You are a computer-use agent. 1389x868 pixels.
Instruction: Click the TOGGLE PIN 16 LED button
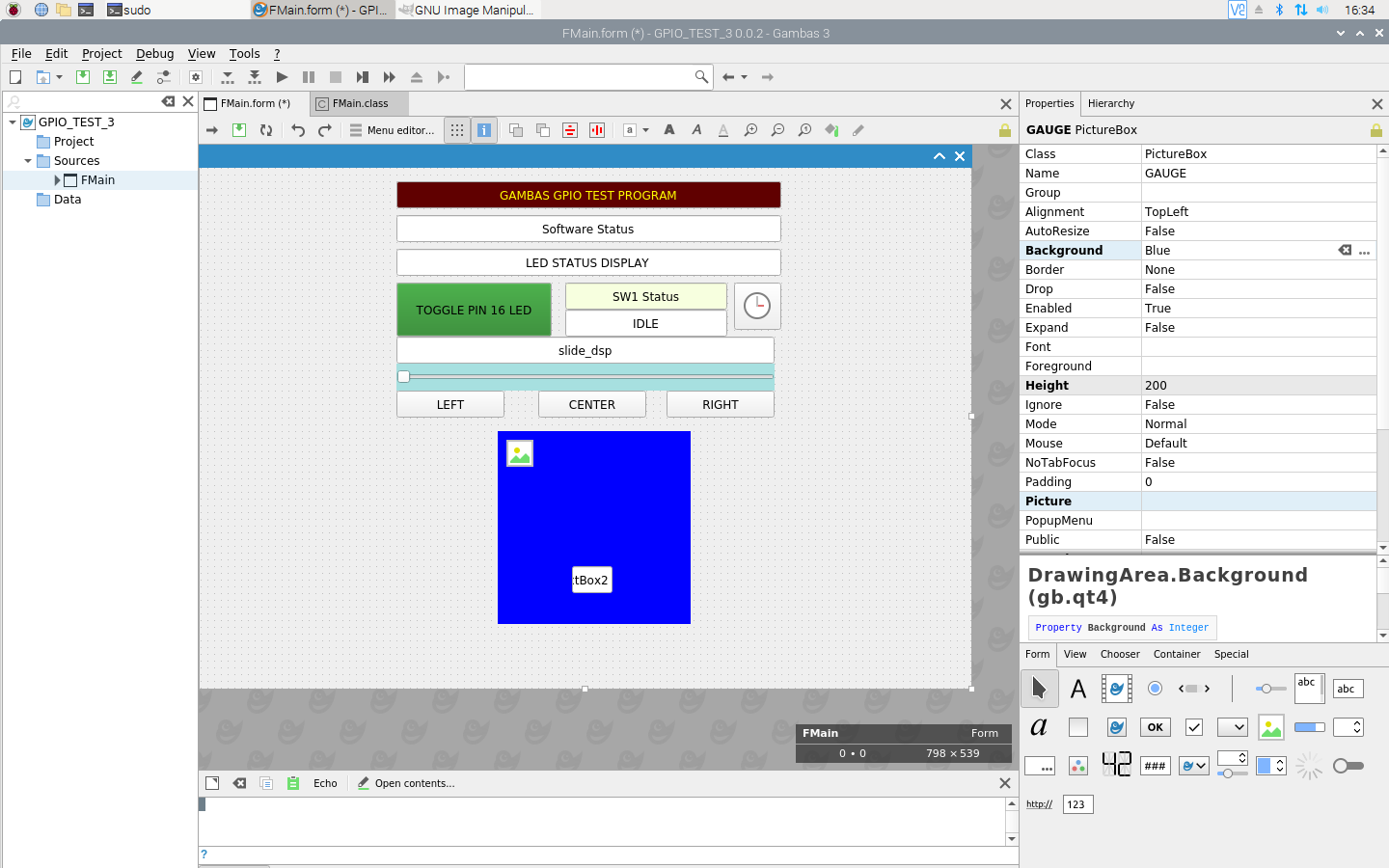pos(474,310)
